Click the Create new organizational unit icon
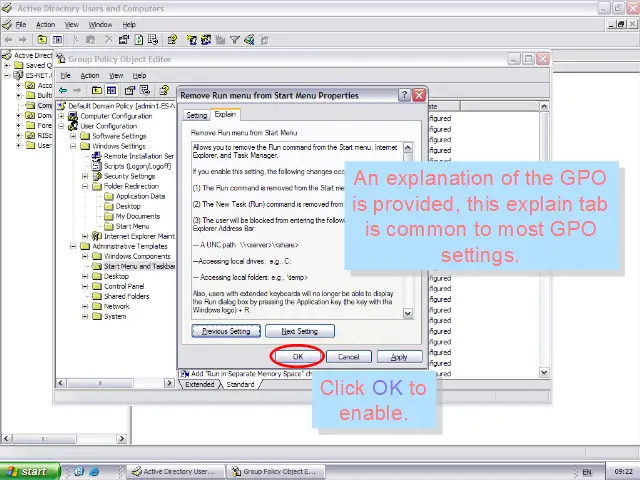Image resolution: width=640 pixels, height=480 pixels. pyautogui.click(x=220, y=40)
